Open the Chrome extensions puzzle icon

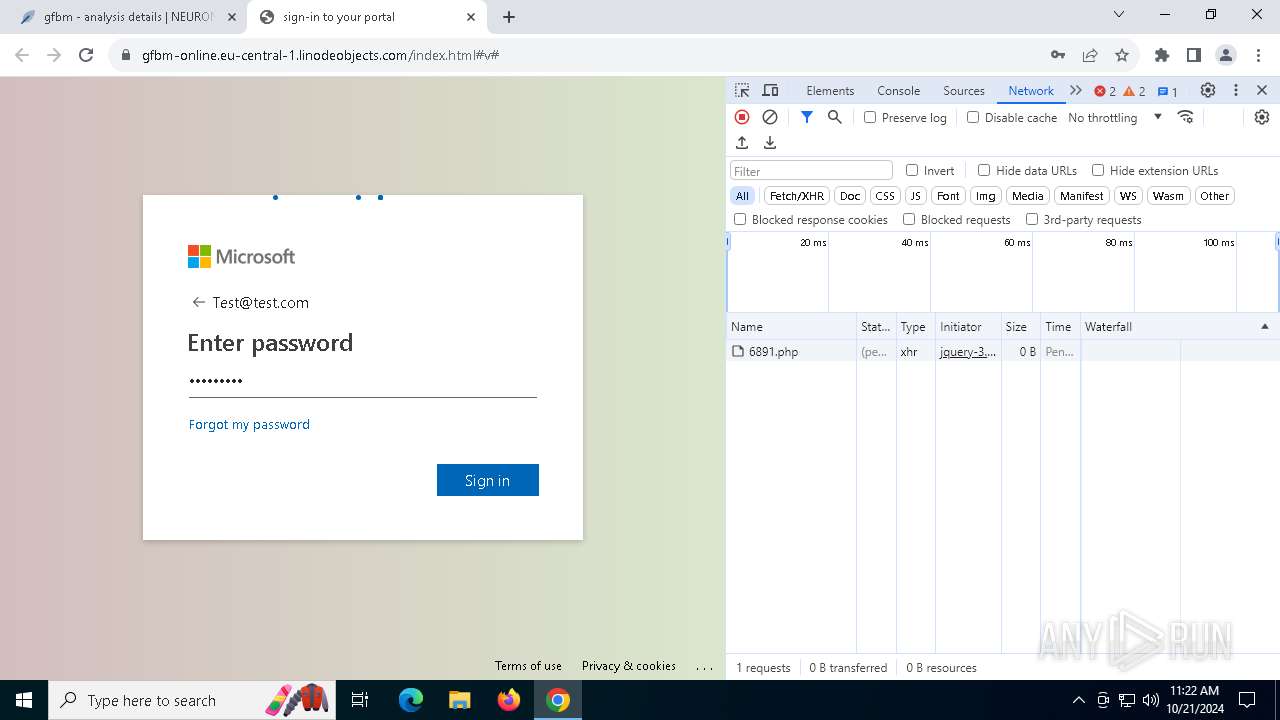(1162, 55)
